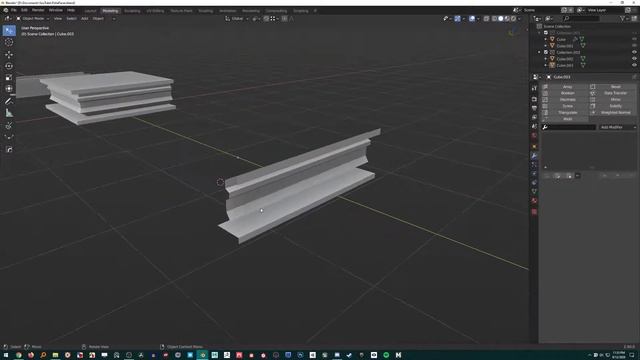Open the Add Modifier dropdown
This screenshot has height=360, width=640.
coord(618,127)
